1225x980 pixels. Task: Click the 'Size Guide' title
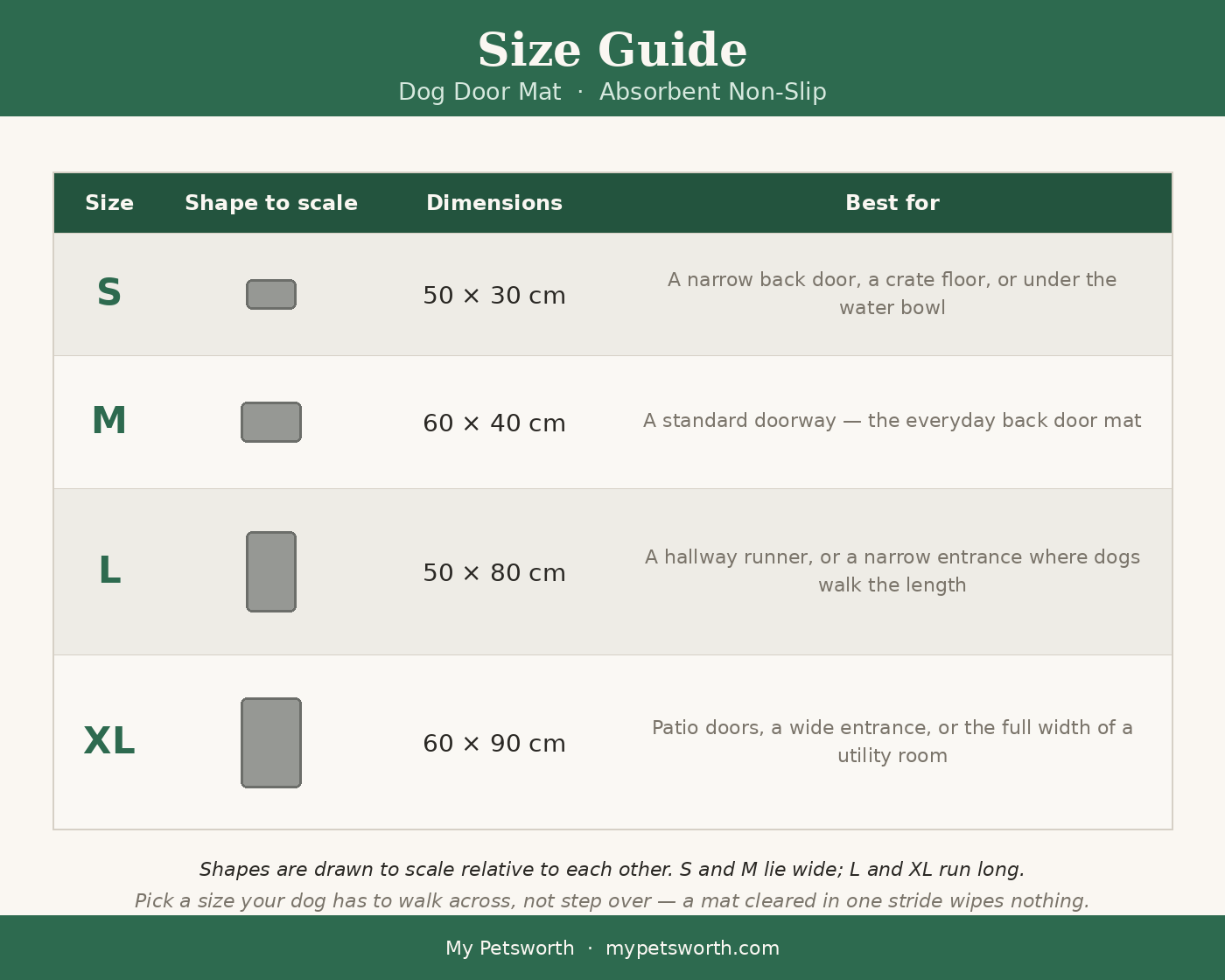[x=612, y=51]
